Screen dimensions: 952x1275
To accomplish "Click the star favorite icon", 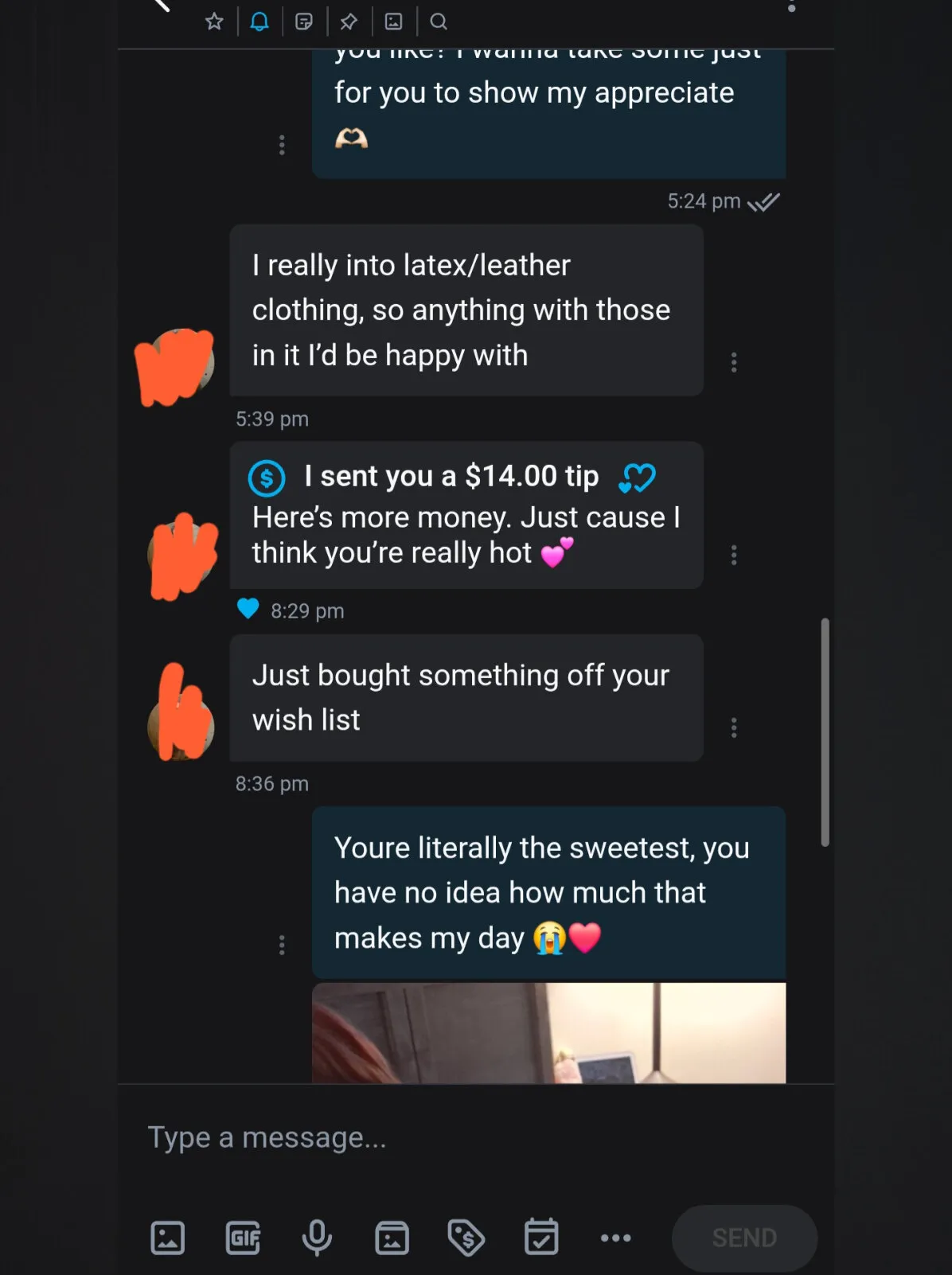I will tap(214, 21).
